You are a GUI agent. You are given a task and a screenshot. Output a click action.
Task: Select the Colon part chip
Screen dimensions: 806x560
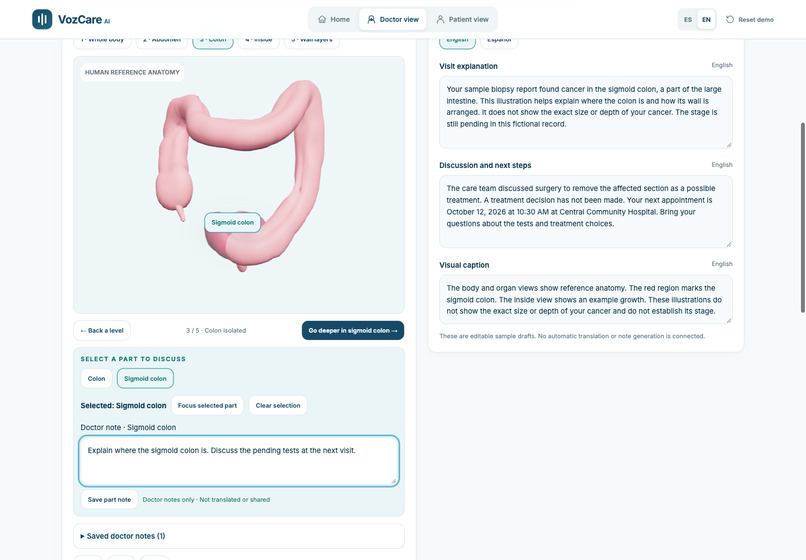tap(96, 378)
